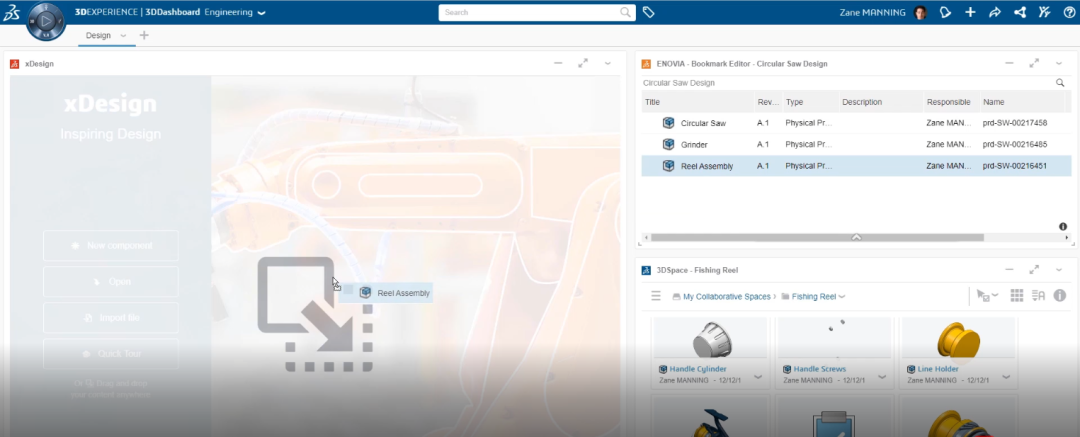Screen dimensions: 1080x437
Task: Click Import file button
Action: coord(111,318)
